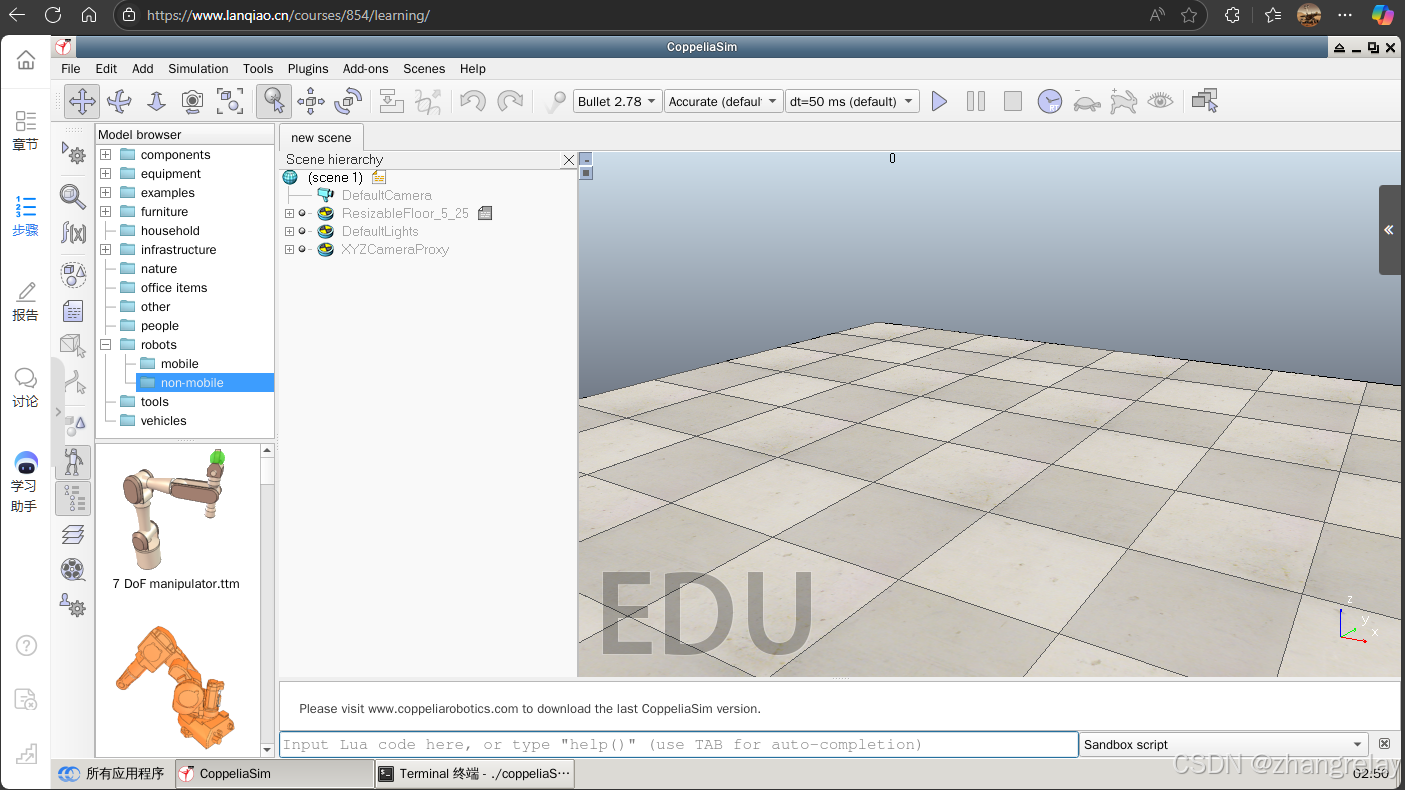Open the Accurate (default) dynamics dropdown
This screenshot has width=1405, height=790.
coord(723,101)
